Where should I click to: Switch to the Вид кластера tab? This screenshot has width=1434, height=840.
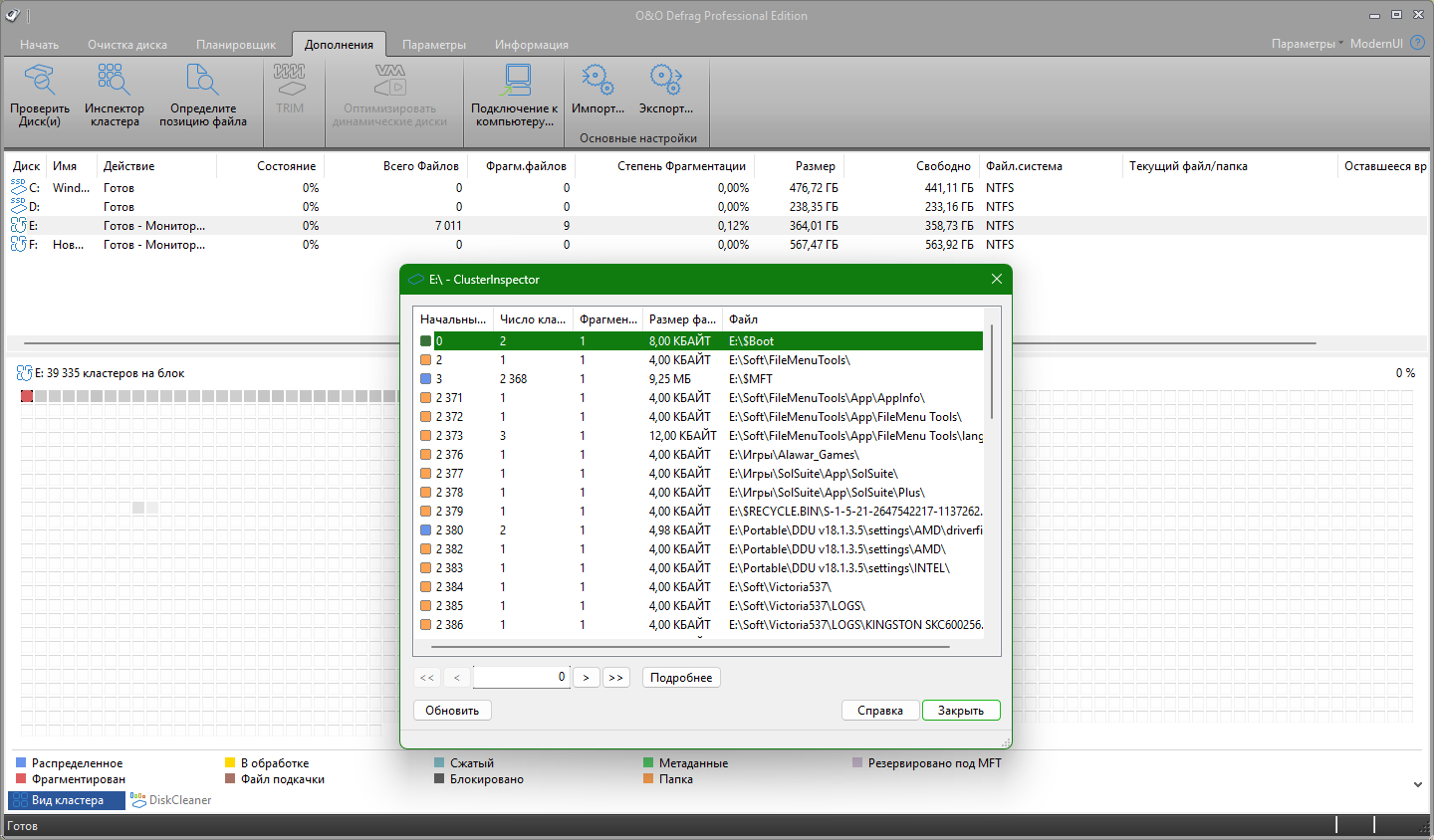click(x=67, y=800)
